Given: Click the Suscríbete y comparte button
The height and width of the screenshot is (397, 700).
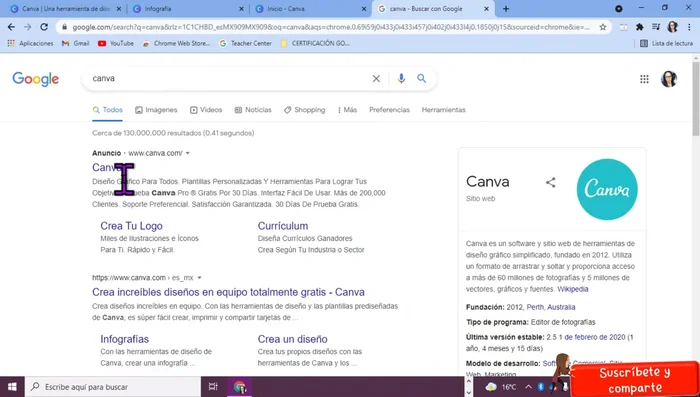Looking at the screenshot, I should click(x=634, y=380).
